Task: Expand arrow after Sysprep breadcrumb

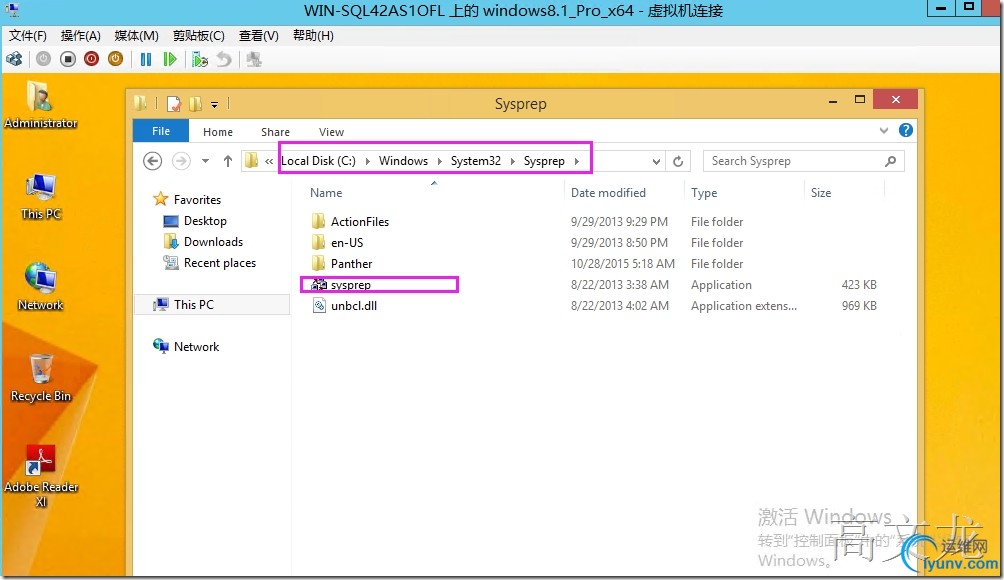Action: [577, 161]
